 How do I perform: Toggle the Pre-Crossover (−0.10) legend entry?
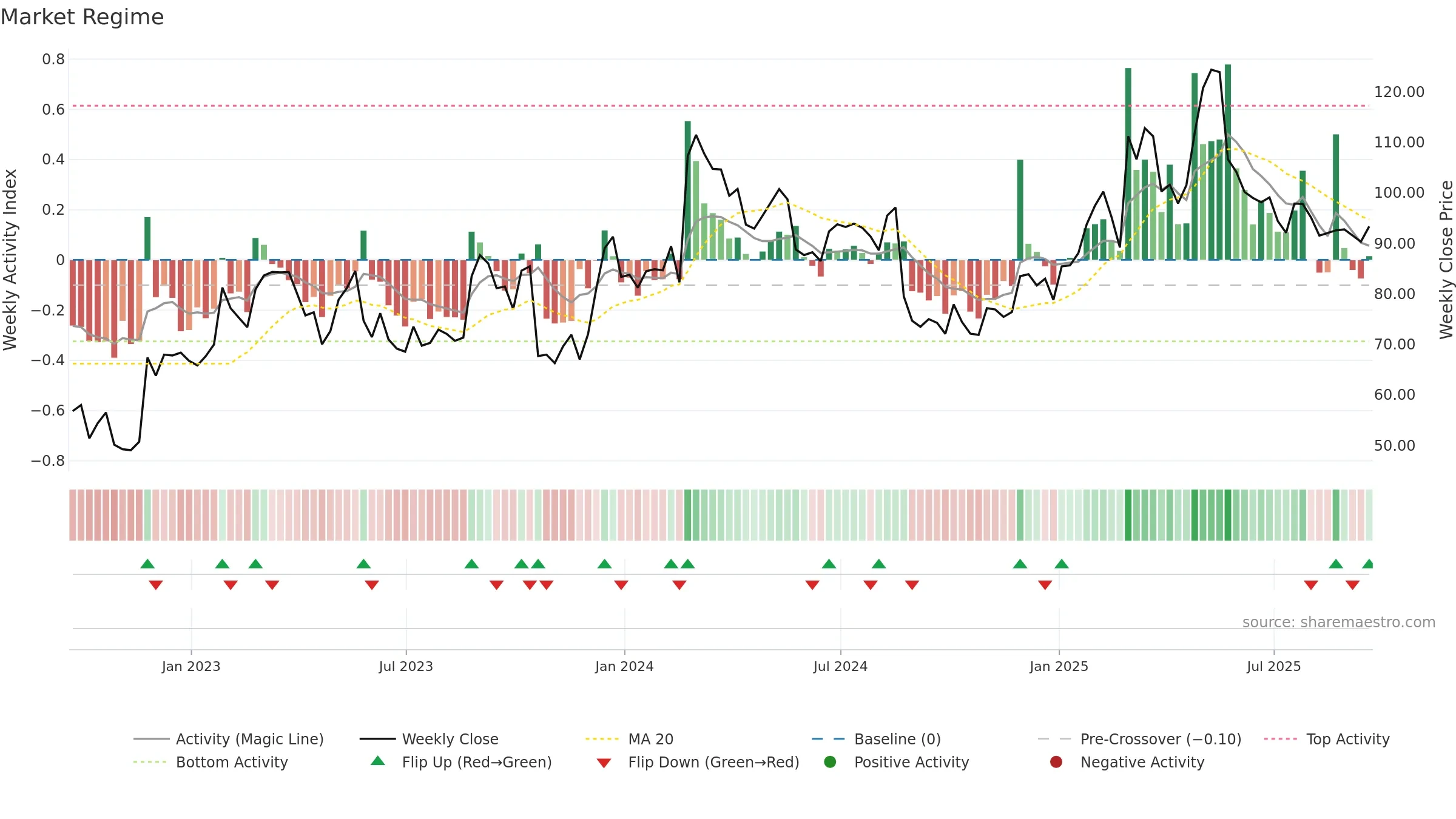point(1140,739)
